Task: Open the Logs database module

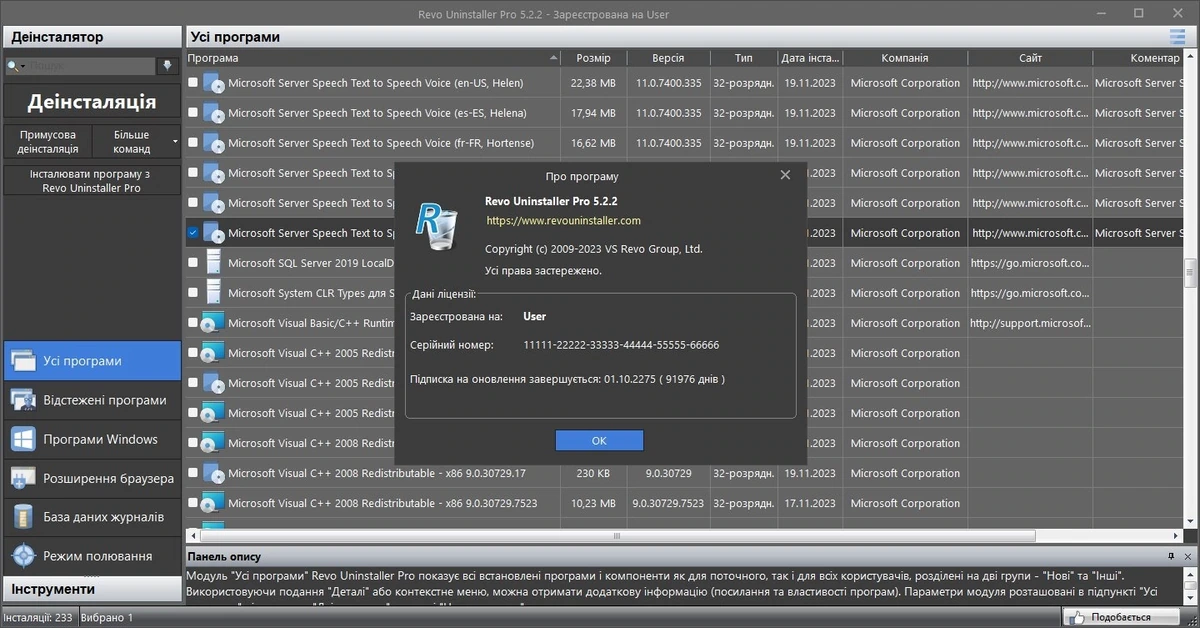Action: point(92,517)
